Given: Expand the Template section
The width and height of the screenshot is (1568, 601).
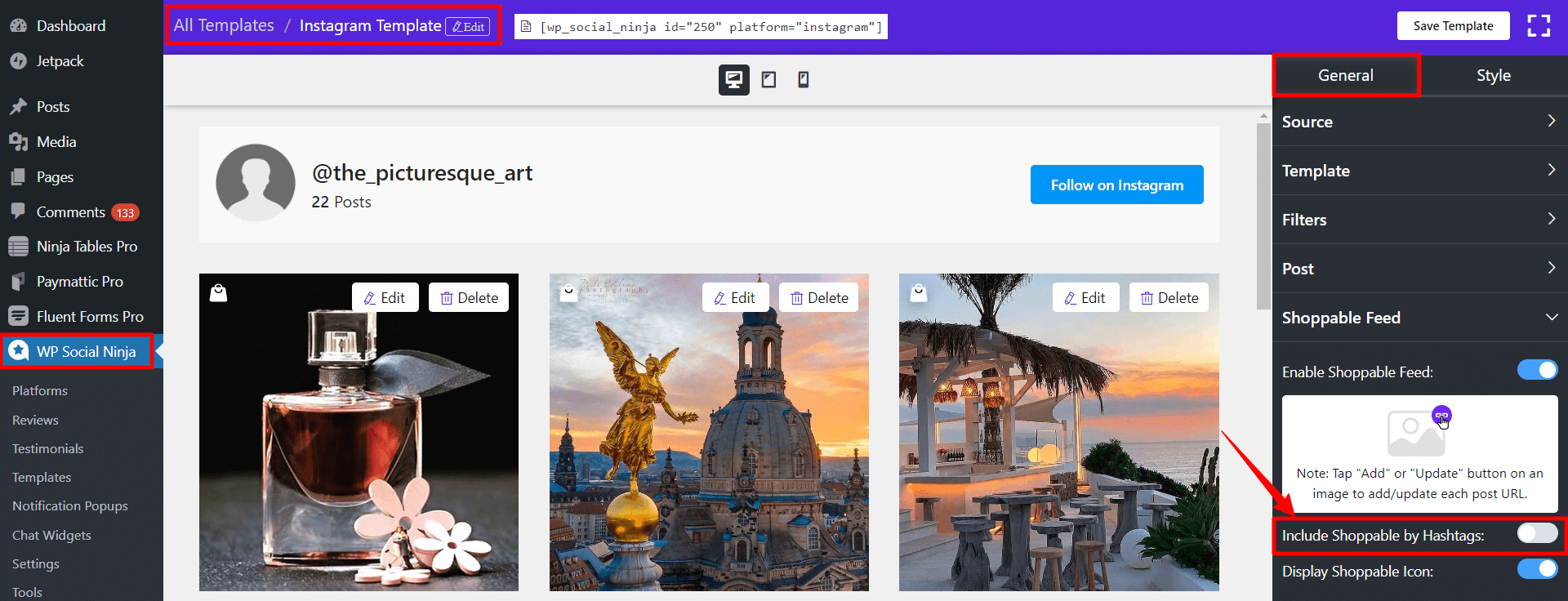Looking at the screenshot, I should tap(1419, 171).
